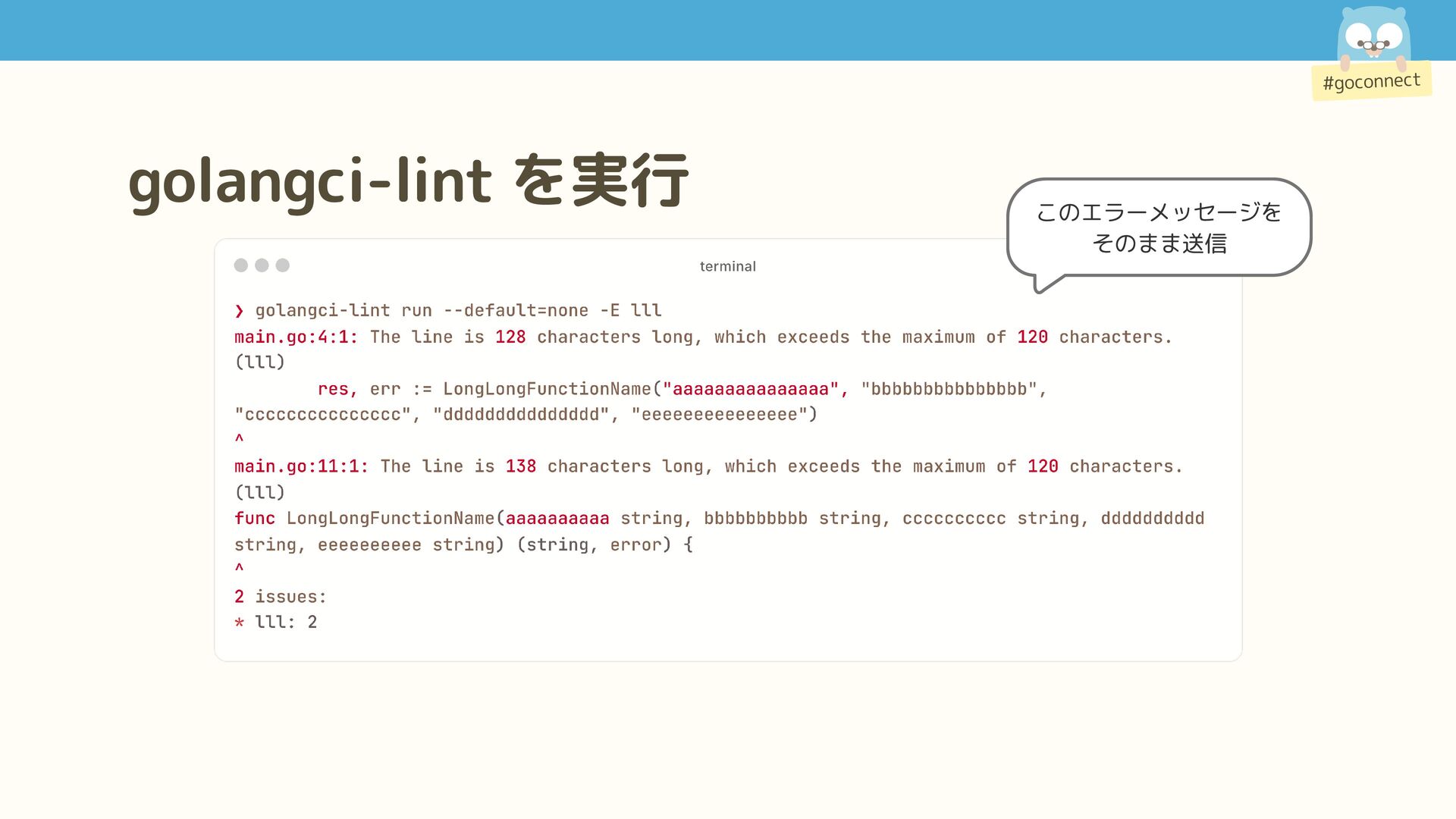This screenshot has width=1456, height=819.
Task: Click the red func keyword
Action: point(255,518)
